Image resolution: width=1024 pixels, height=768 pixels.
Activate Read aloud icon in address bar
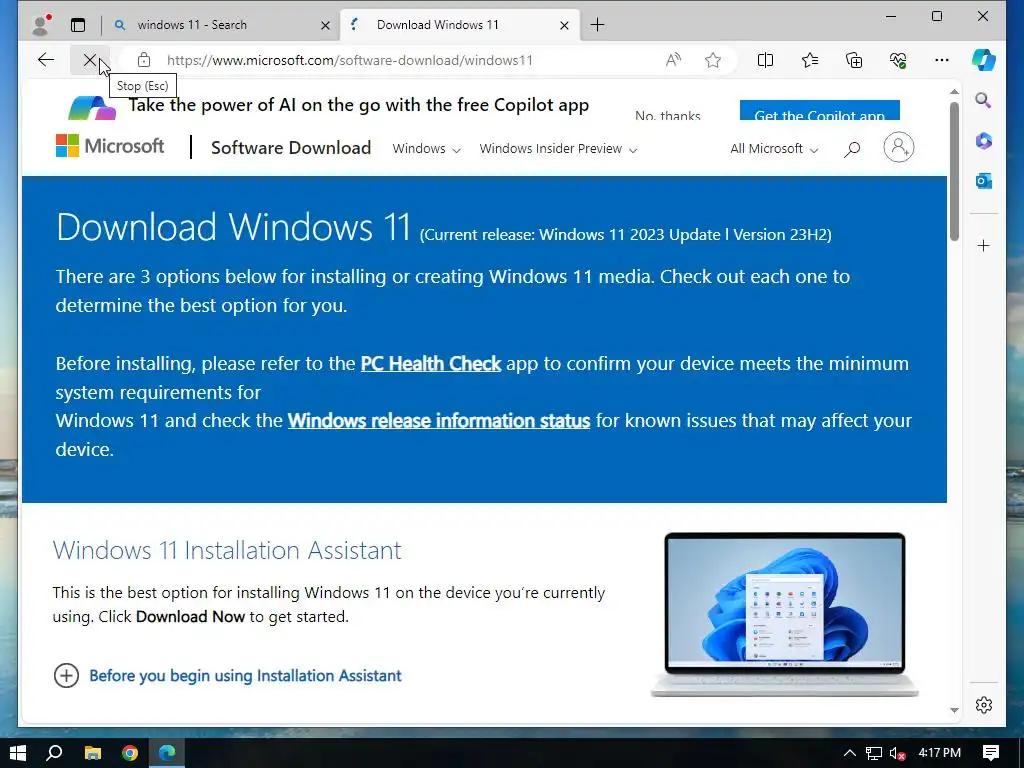[673, 60]
